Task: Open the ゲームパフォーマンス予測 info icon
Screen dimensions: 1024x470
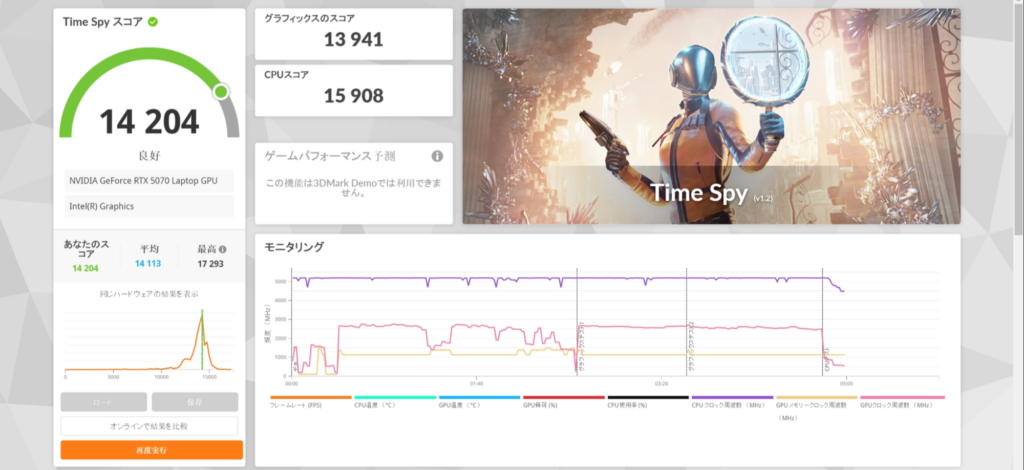Action: 437,156
